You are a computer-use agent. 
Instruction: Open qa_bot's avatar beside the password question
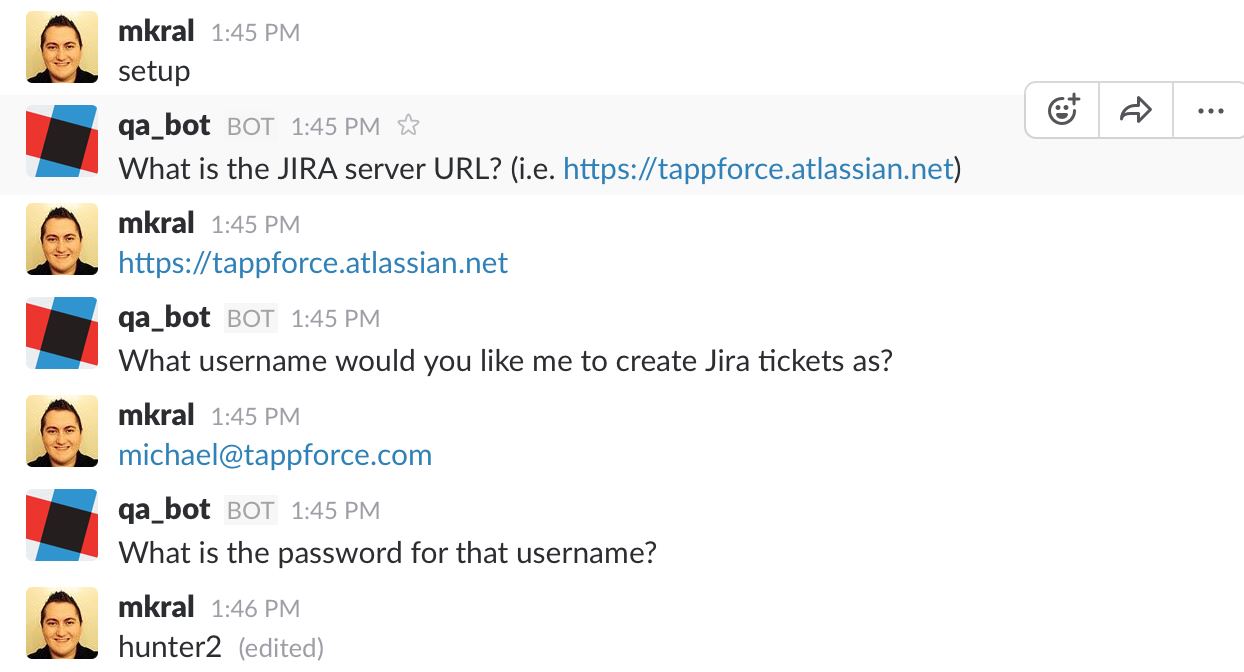(x=62, y=525)
